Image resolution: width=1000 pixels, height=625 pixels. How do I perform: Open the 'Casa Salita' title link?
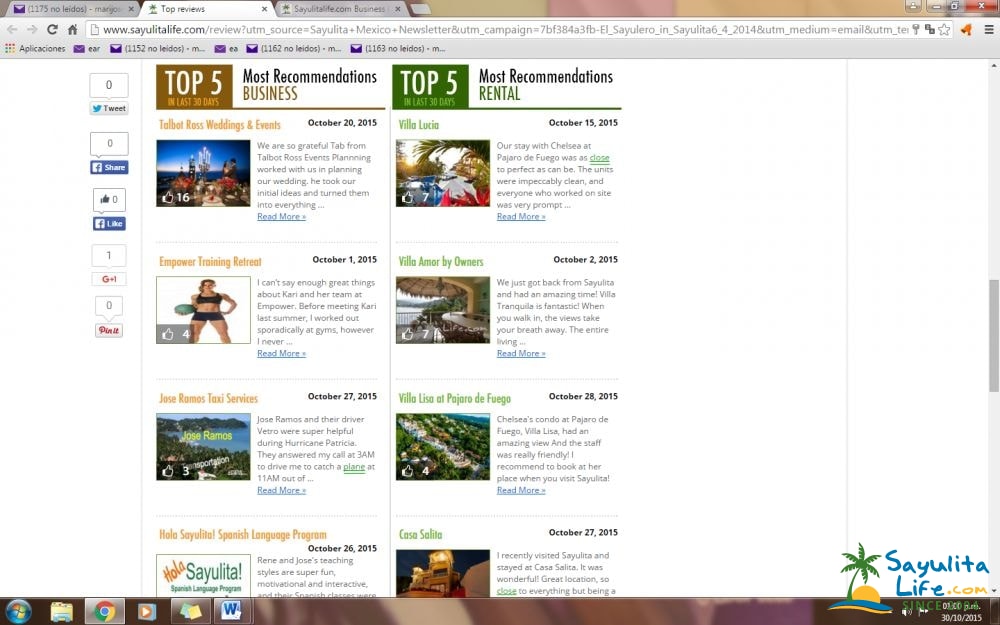[420, 534]
